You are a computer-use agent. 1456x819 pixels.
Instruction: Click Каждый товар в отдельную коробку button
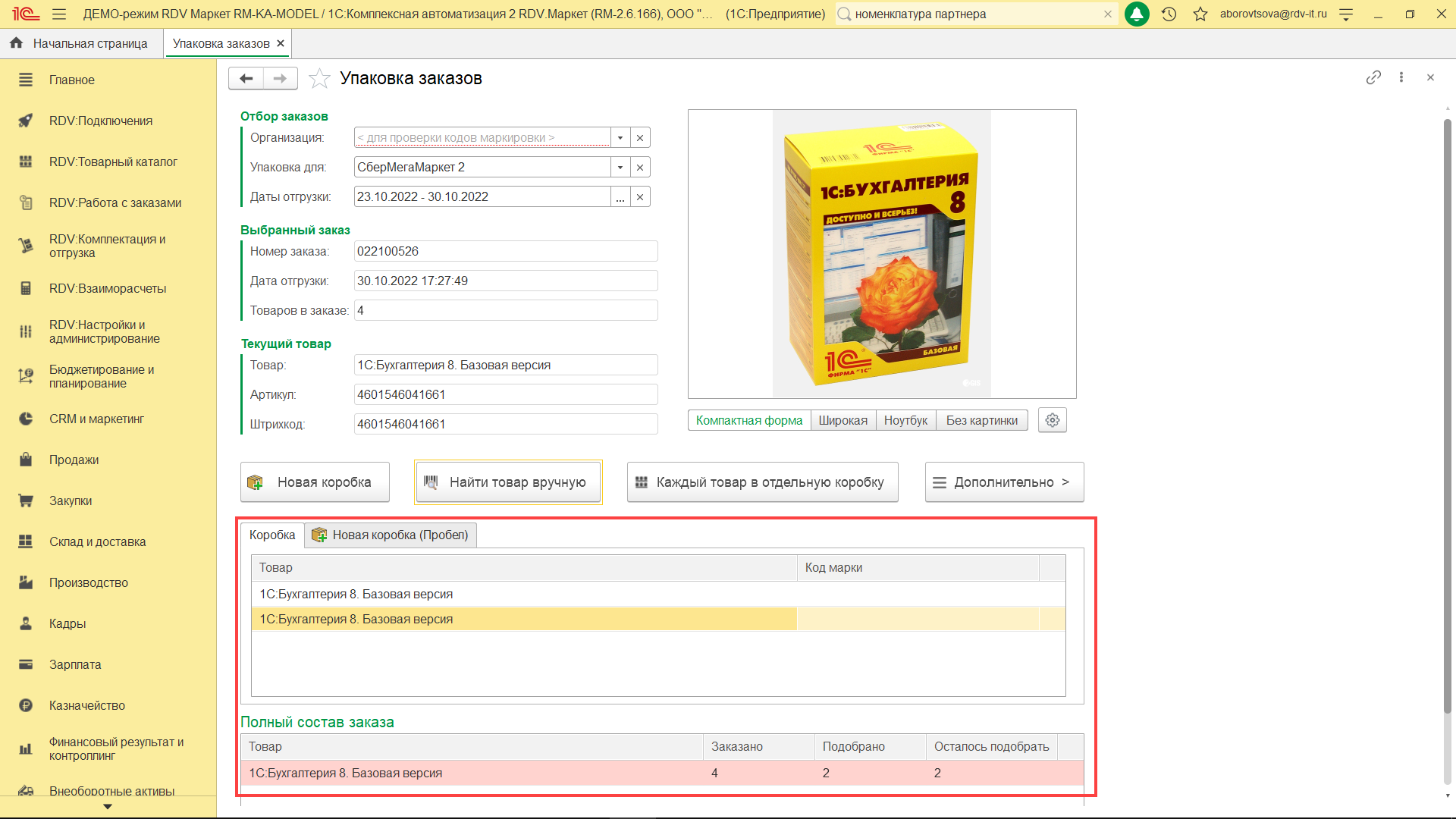762,482
